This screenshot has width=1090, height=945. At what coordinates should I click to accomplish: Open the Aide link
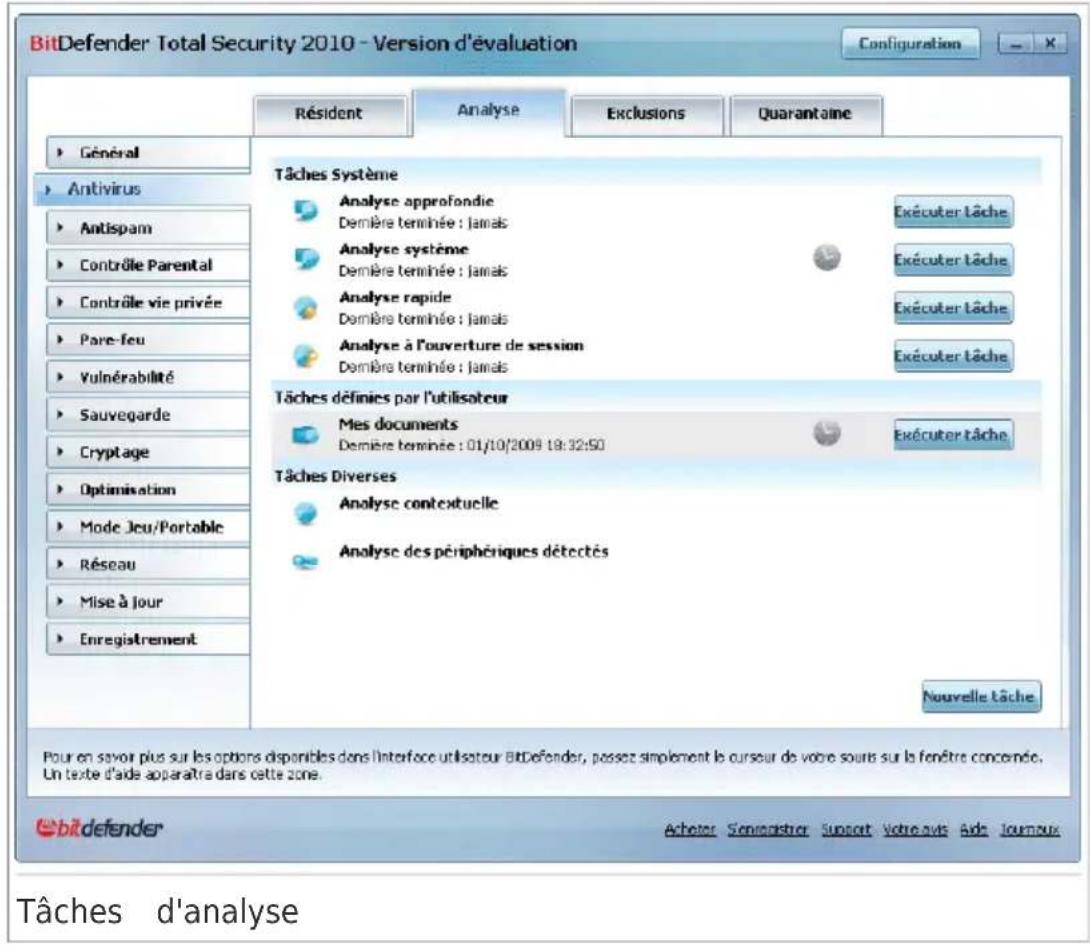pos(973,830)
